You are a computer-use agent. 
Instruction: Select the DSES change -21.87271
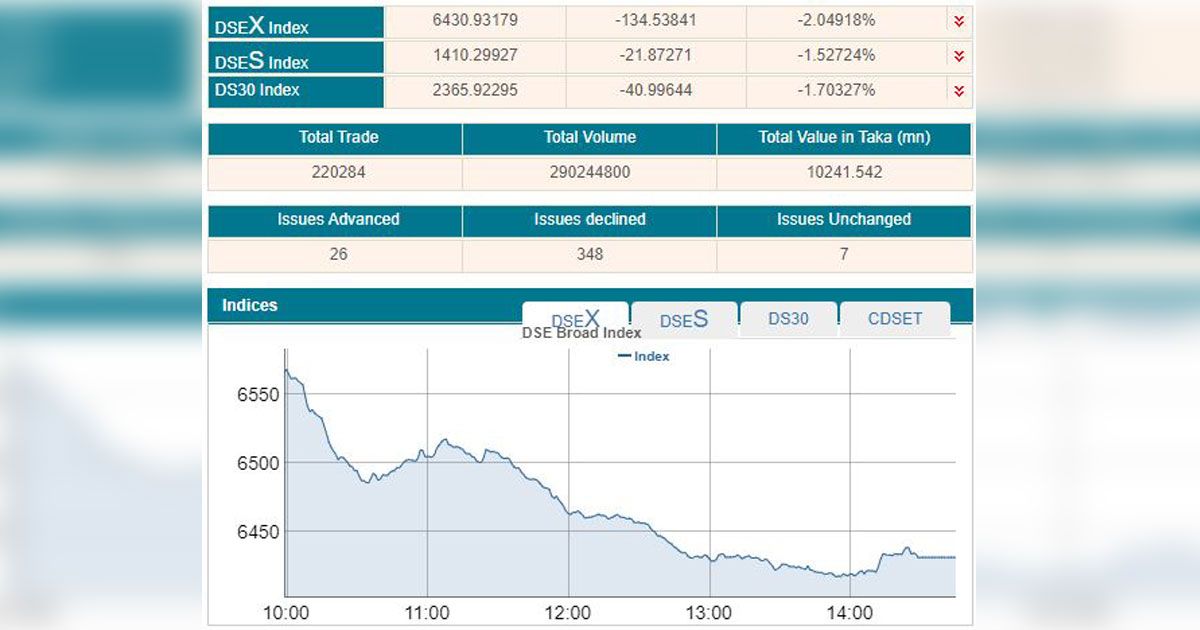point(655,55)
